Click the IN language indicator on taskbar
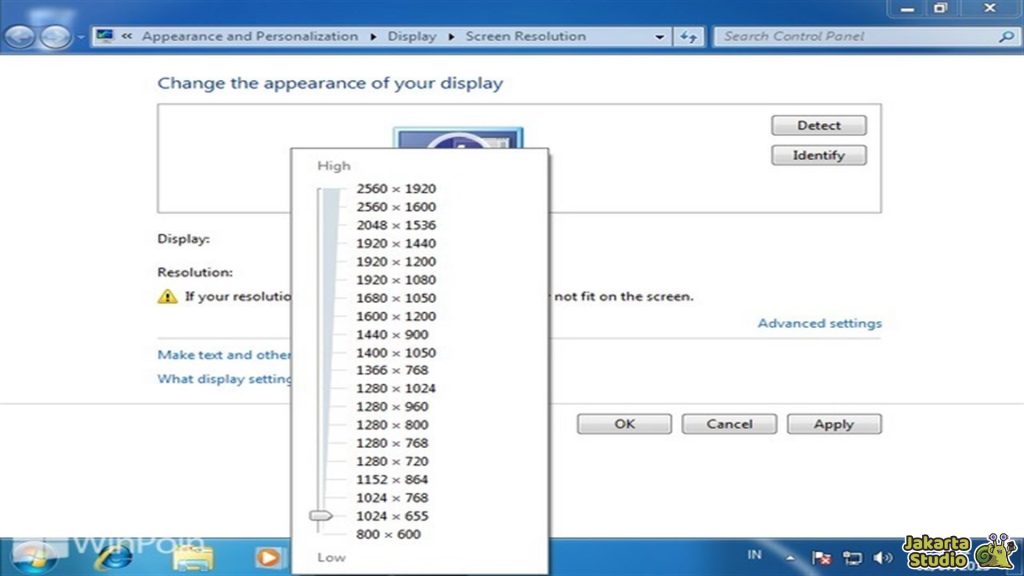1024x576 pixels. click(x=755, y=556)
